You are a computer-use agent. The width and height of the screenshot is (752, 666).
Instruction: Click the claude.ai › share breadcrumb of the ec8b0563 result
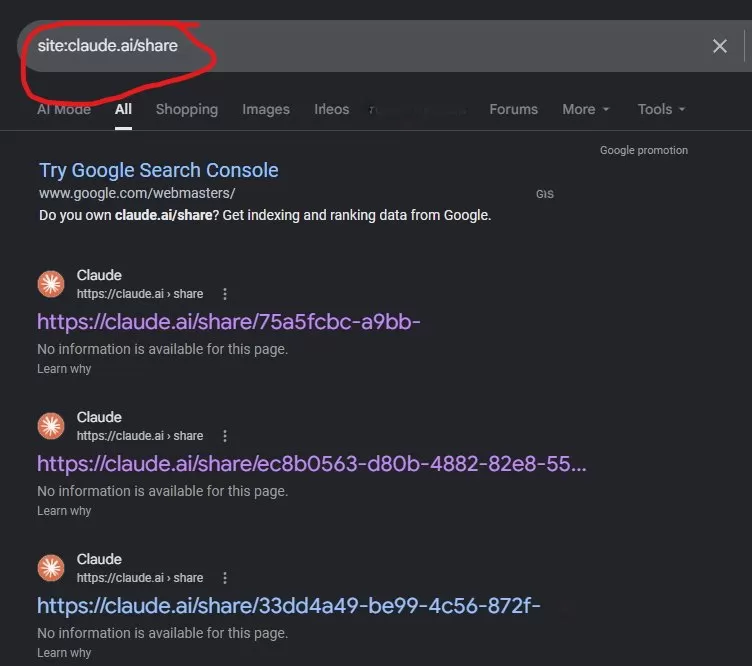(x=140, y=436)
